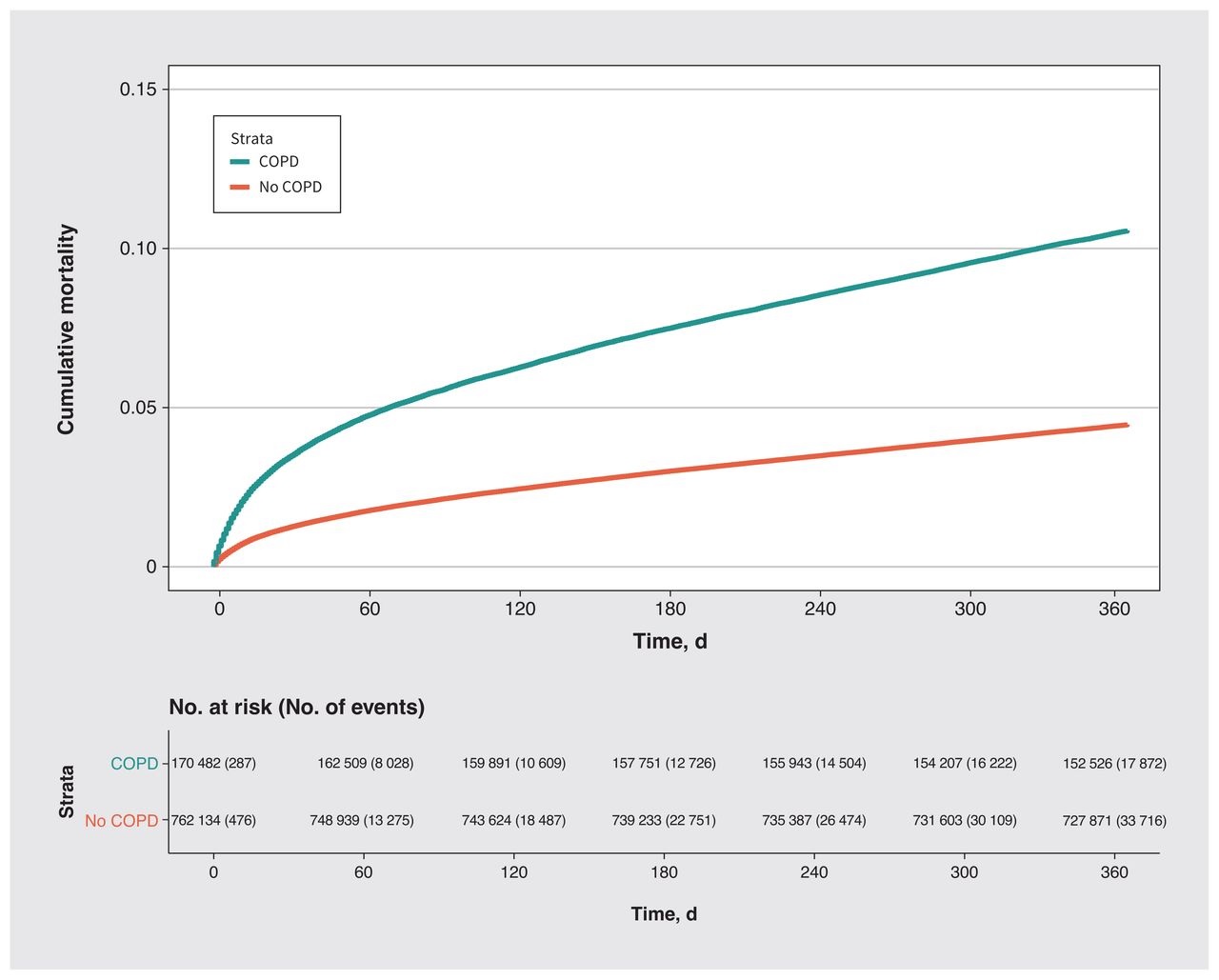This screenshot has height=980, width=1219.
Task: Click the 'No. at risk (No. of events)' heading
Action: tap(296, 708)
